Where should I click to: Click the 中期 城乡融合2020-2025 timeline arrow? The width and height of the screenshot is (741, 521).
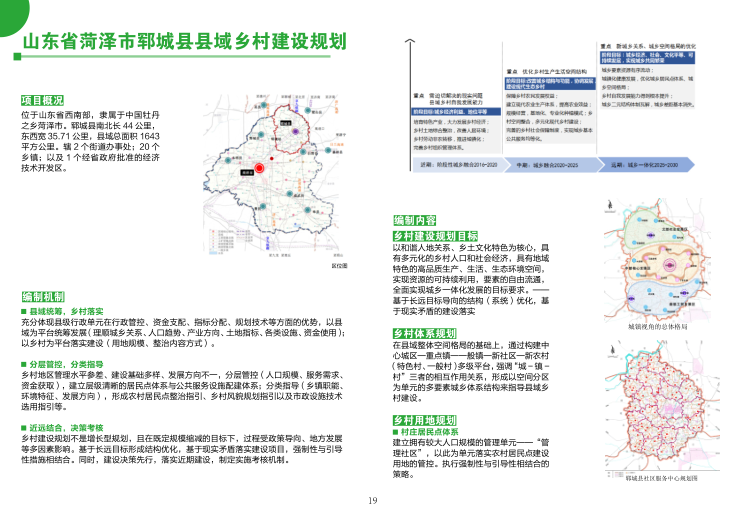coord(553,165)
